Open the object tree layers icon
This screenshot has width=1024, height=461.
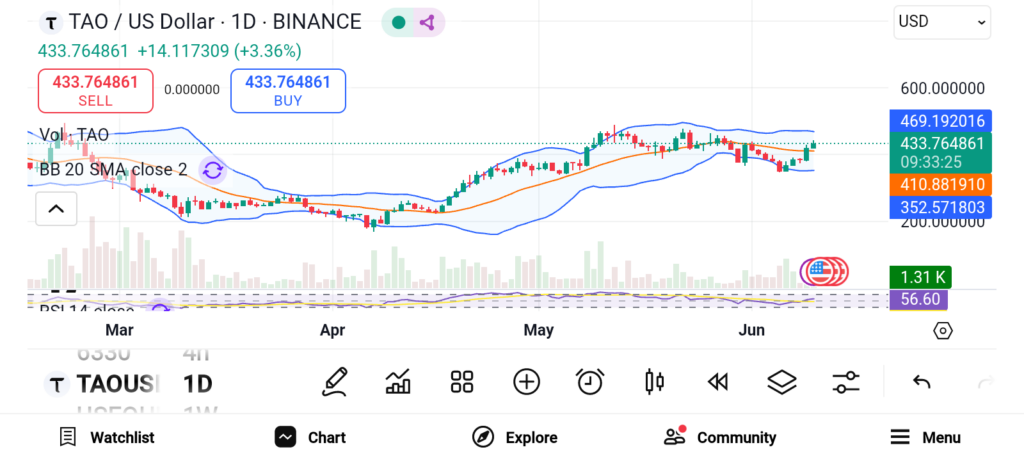point(781,381)
